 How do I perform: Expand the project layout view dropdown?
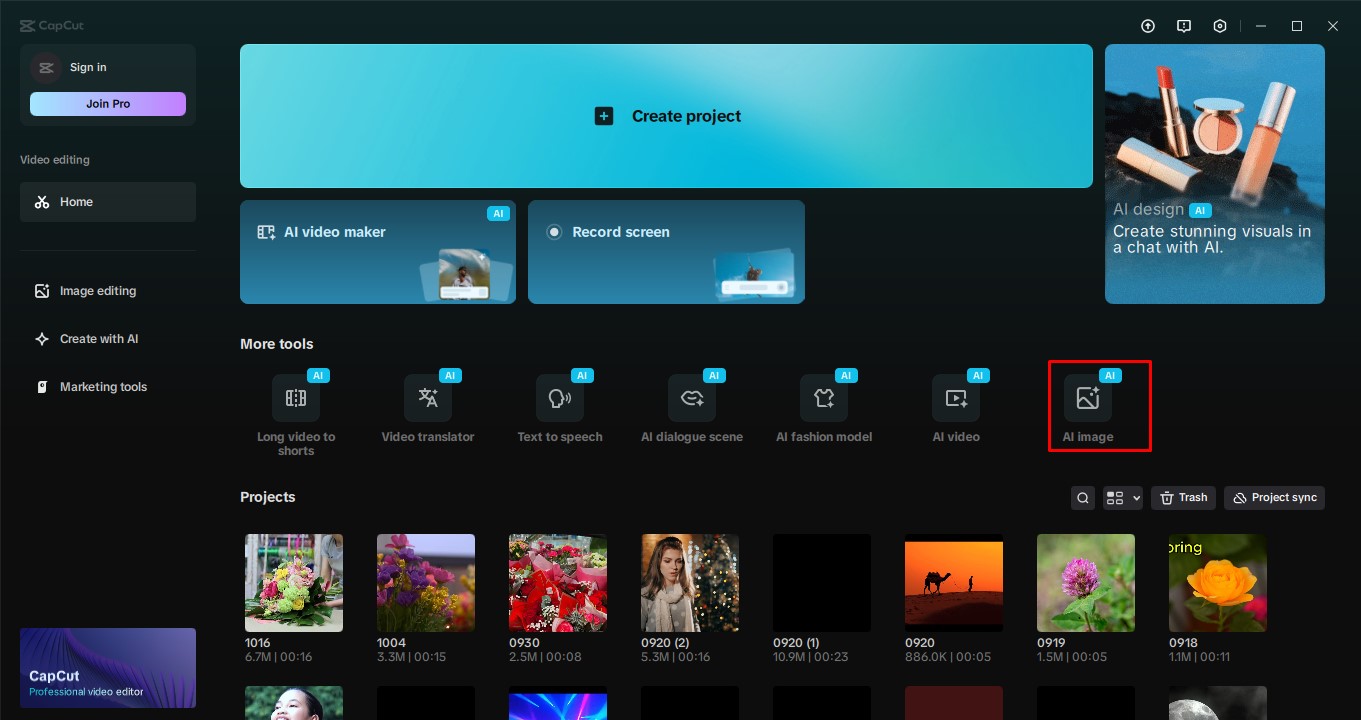click(x=1122, y=497)
